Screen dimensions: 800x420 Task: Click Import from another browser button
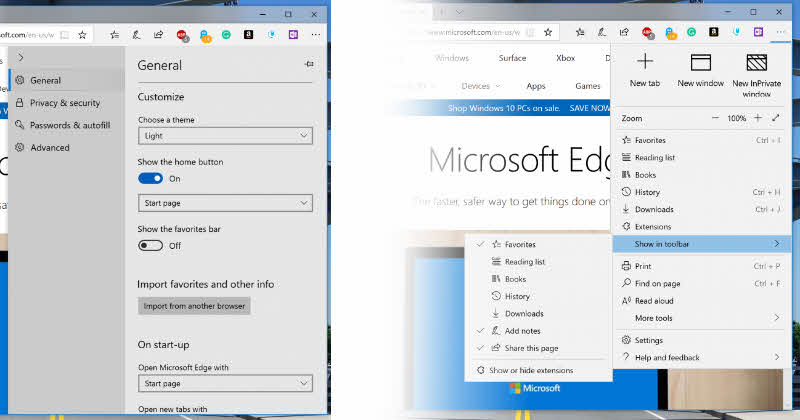(x=194, y=306)
